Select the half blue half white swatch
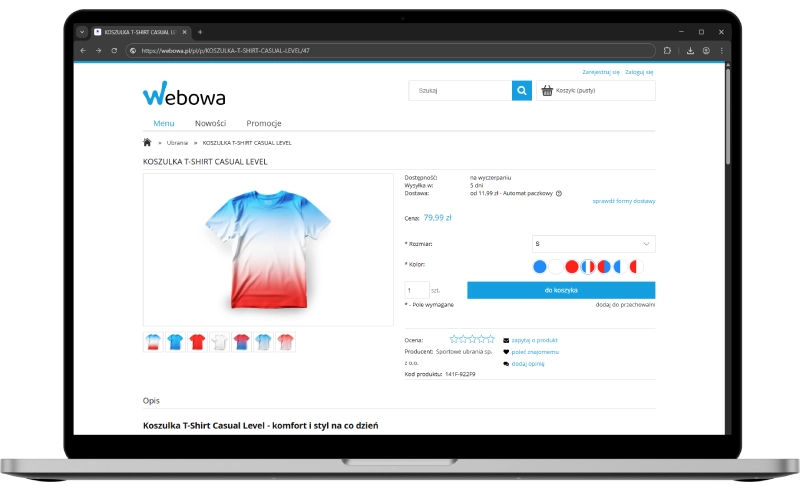 pyautogui.click(x=620, y=266)
